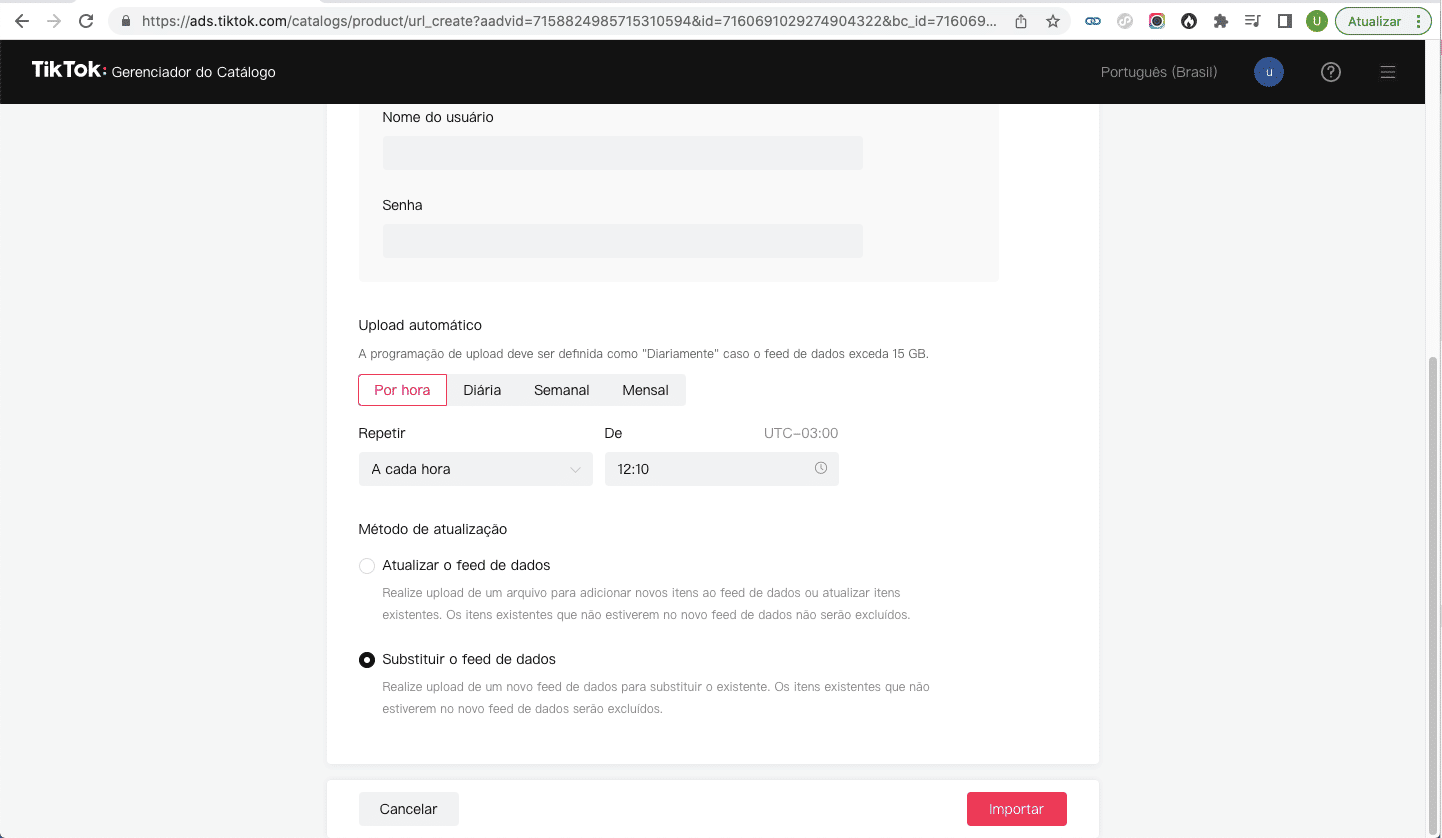Open the Português (Brasil) language selector
This screenshot has height=838, width=1442.
[1158, 72]
